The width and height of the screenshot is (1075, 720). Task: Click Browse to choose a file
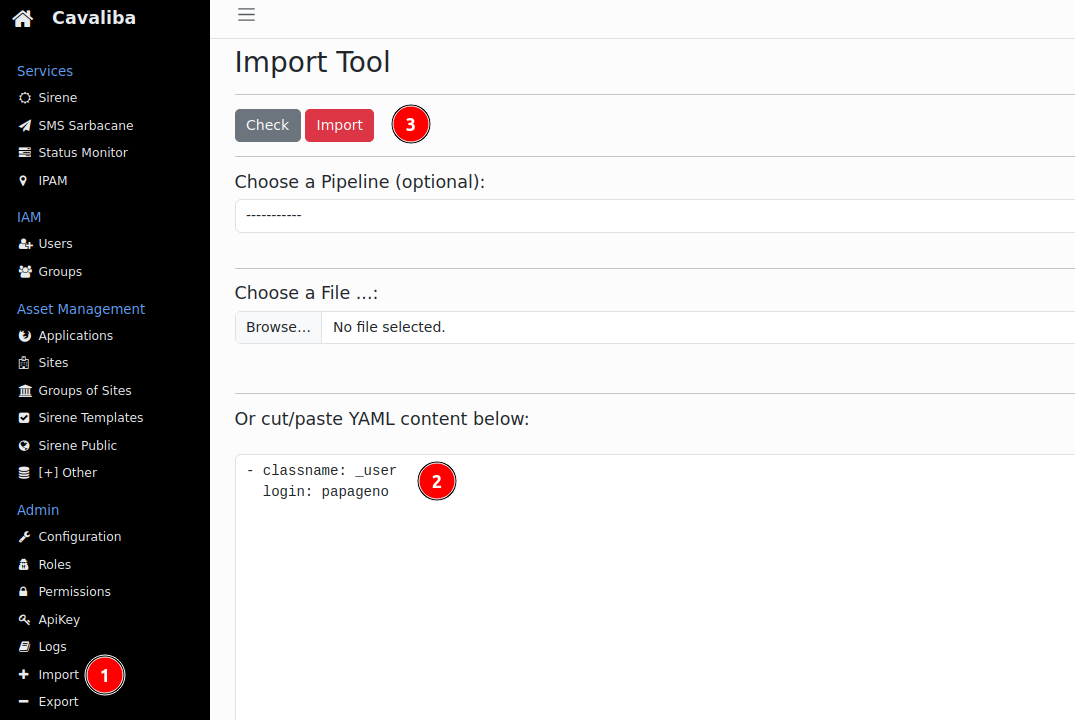tap(277, 327)
